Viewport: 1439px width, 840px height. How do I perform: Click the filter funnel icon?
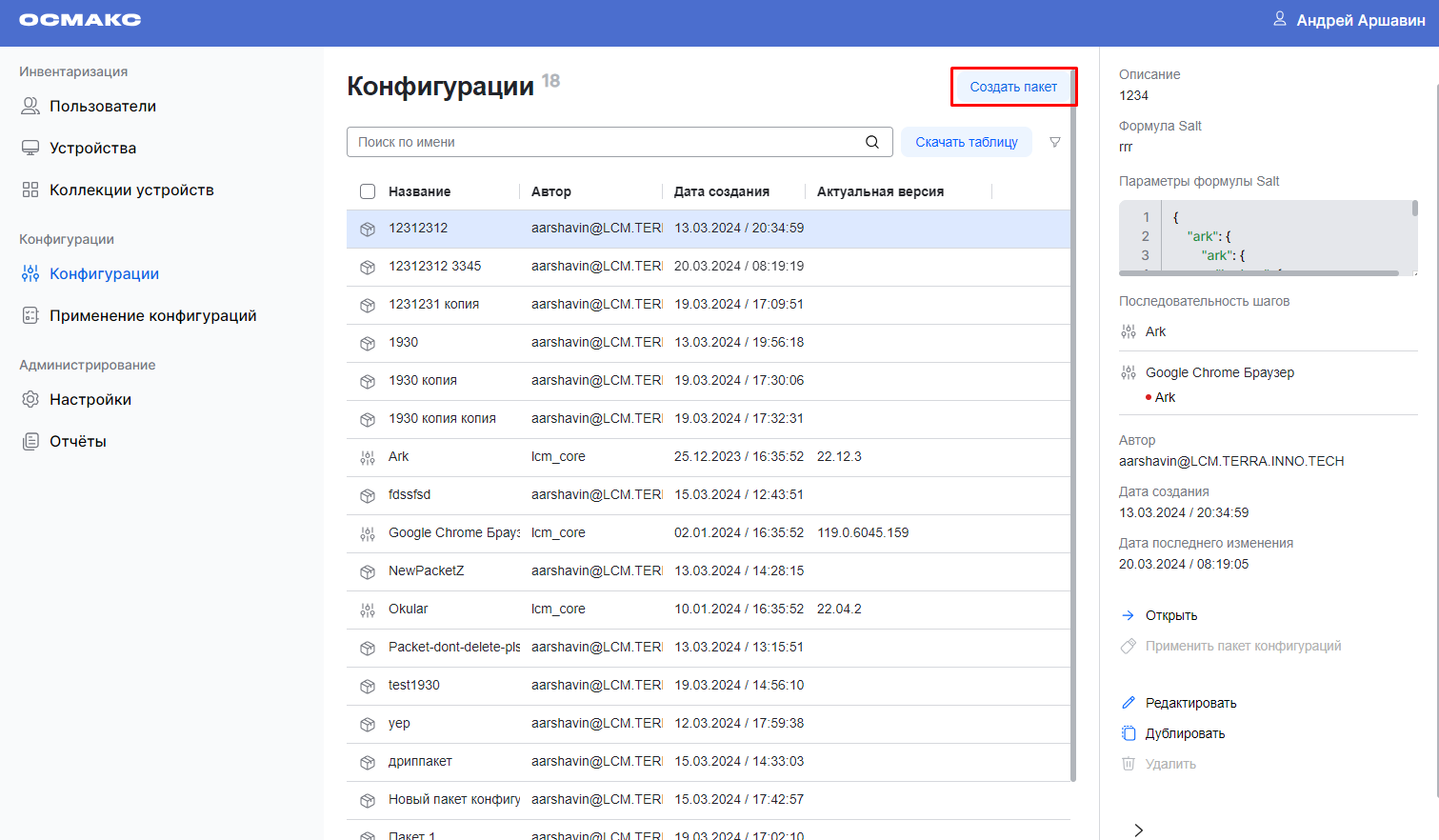pyautogui.click(x=1054, y=142)
